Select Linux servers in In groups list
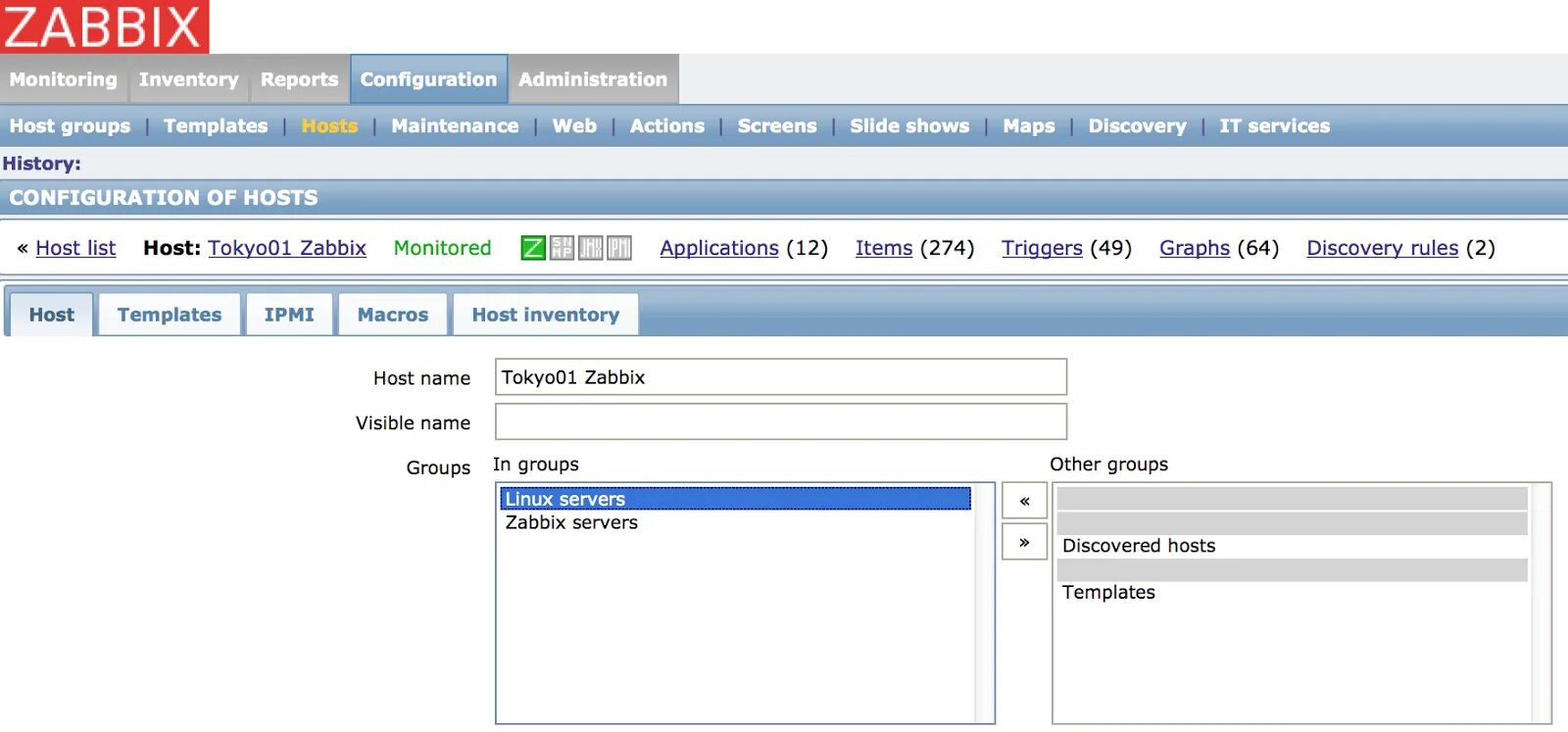The image size is (1568, 732). click(x=736, y=499)
